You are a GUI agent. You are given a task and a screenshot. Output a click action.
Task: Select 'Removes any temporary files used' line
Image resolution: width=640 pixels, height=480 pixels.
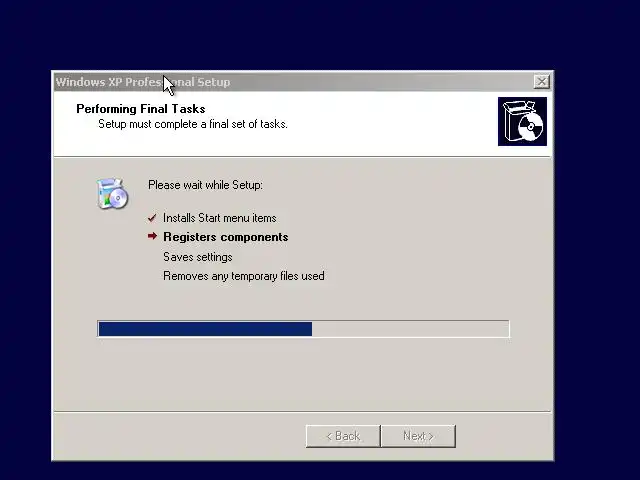tap(244, 276)
